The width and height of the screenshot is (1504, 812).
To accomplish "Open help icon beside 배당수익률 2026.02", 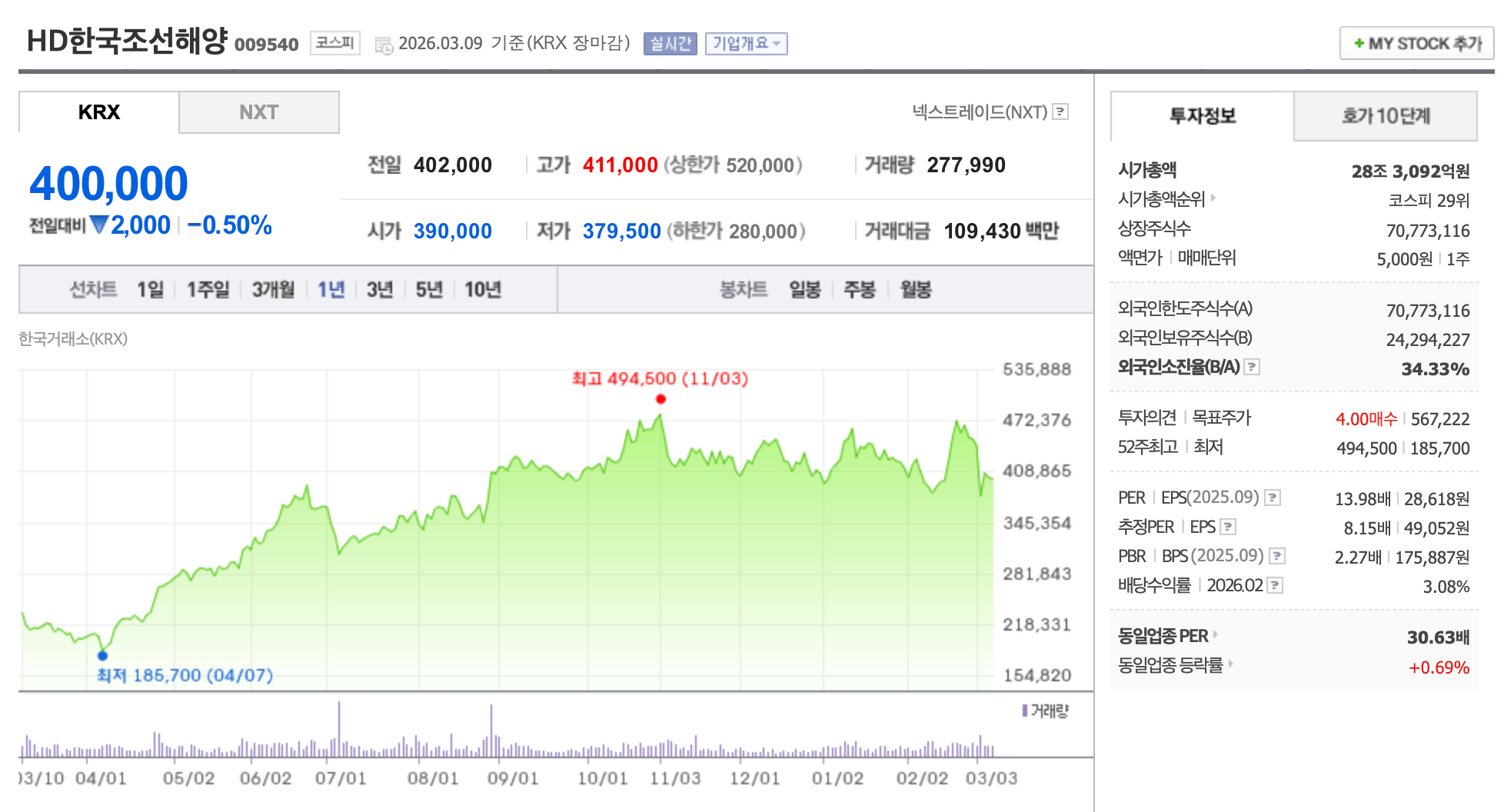I will click(x=1275, y=585).
